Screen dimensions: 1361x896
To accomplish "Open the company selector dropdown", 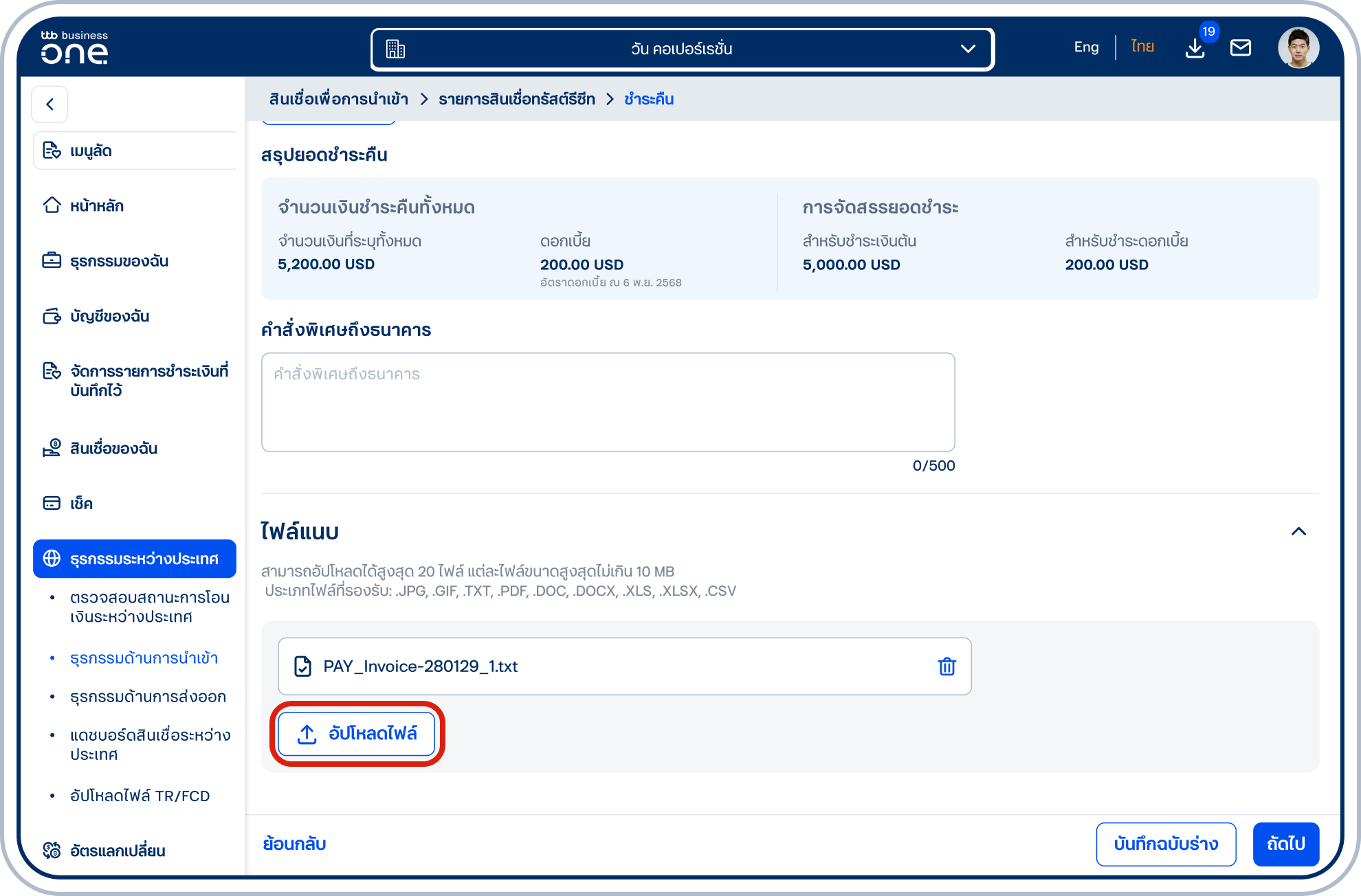I will click(682, 49).
